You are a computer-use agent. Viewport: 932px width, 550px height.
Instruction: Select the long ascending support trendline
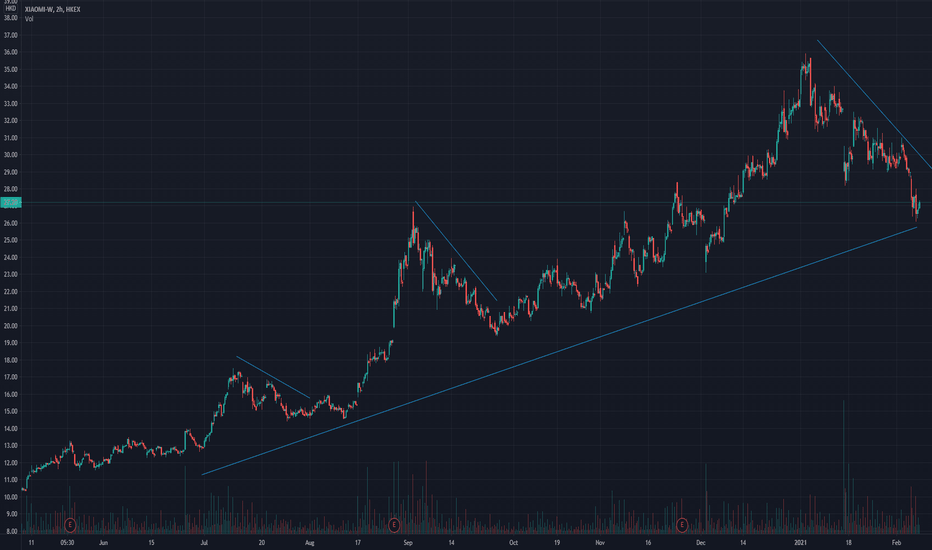tap(559, 351)
